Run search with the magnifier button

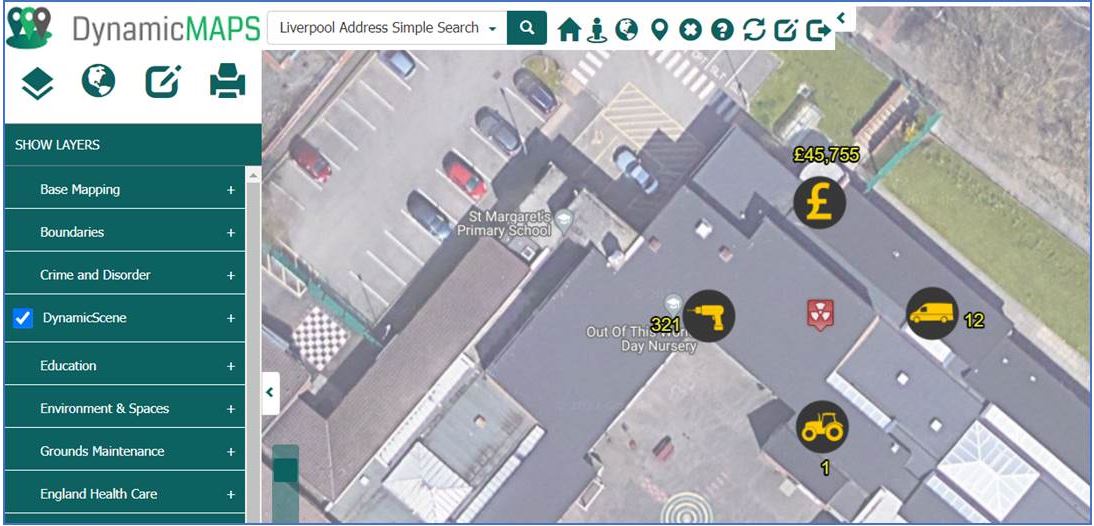click(527, 28)
